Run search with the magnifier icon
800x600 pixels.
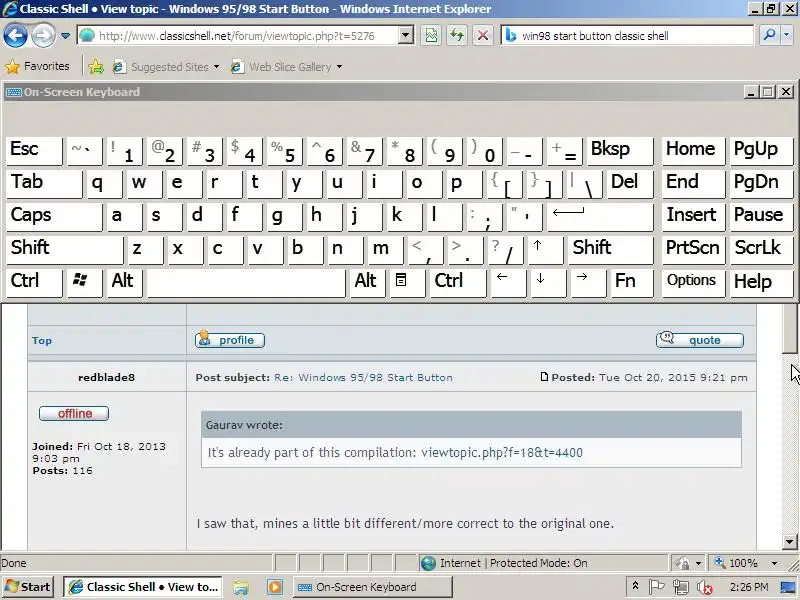[769, 36]
